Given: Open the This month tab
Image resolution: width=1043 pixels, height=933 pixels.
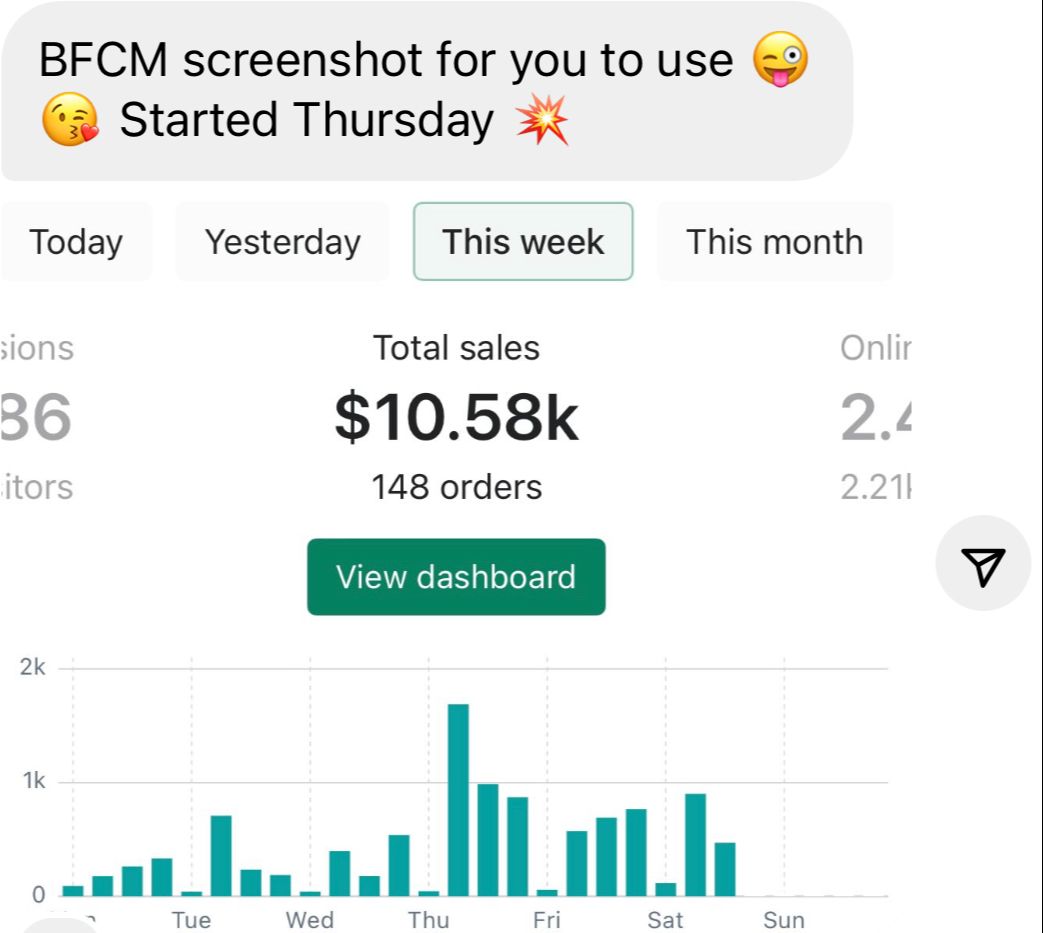Looking at the screenshot, I should tap(774, 242).
